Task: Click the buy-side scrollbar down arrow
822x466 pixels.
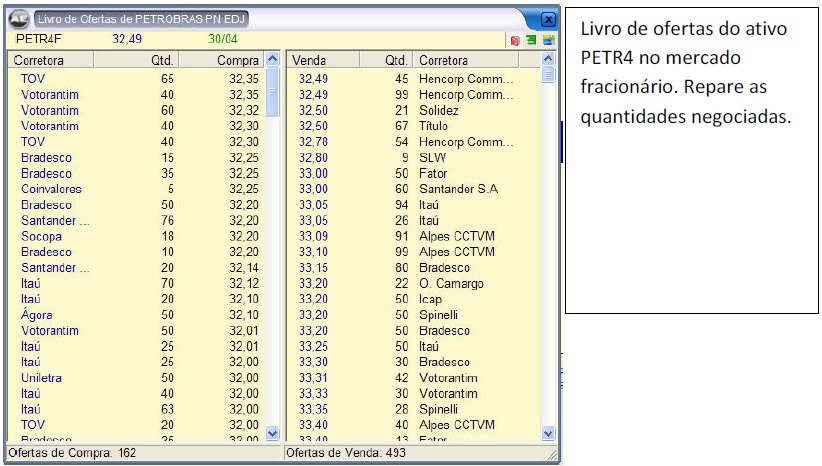Action: tap(272, 433)
